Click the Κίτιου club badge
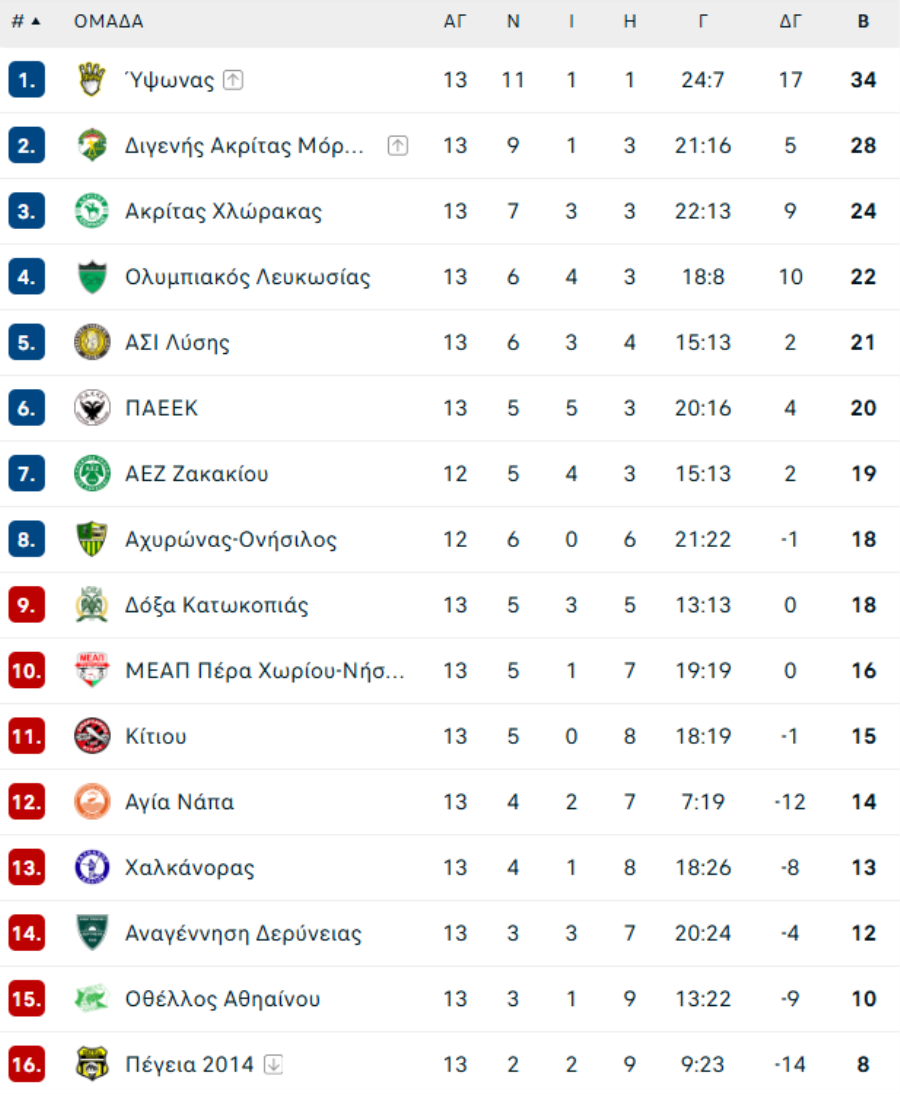Viewport: 900px width, 1094px height. [91, 735]
